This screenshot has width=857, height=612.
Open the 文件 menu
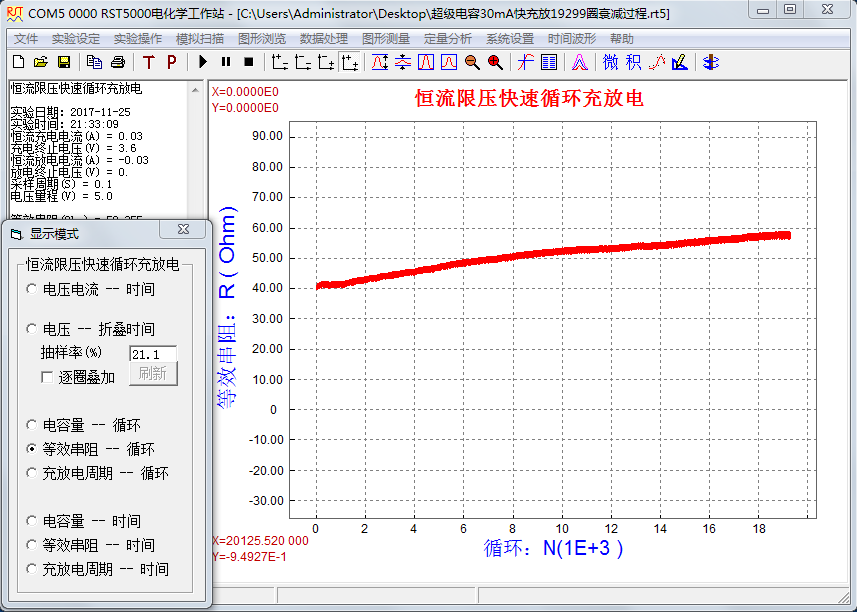pyautogui.click(x=26, y=39)
